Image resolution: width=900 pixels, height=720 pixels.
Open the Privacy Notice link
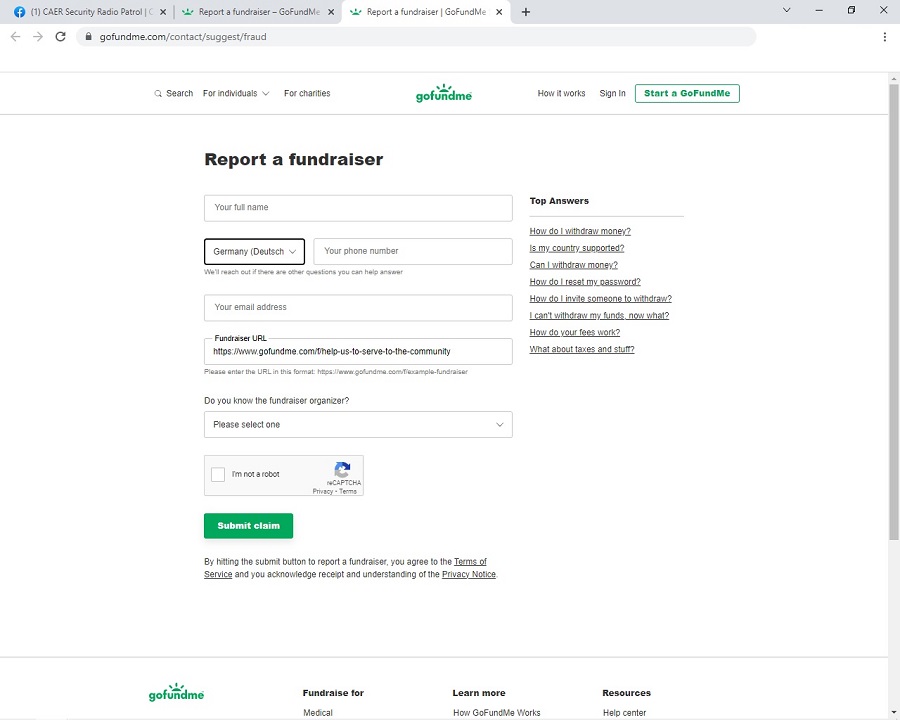[x=468, y=574]
